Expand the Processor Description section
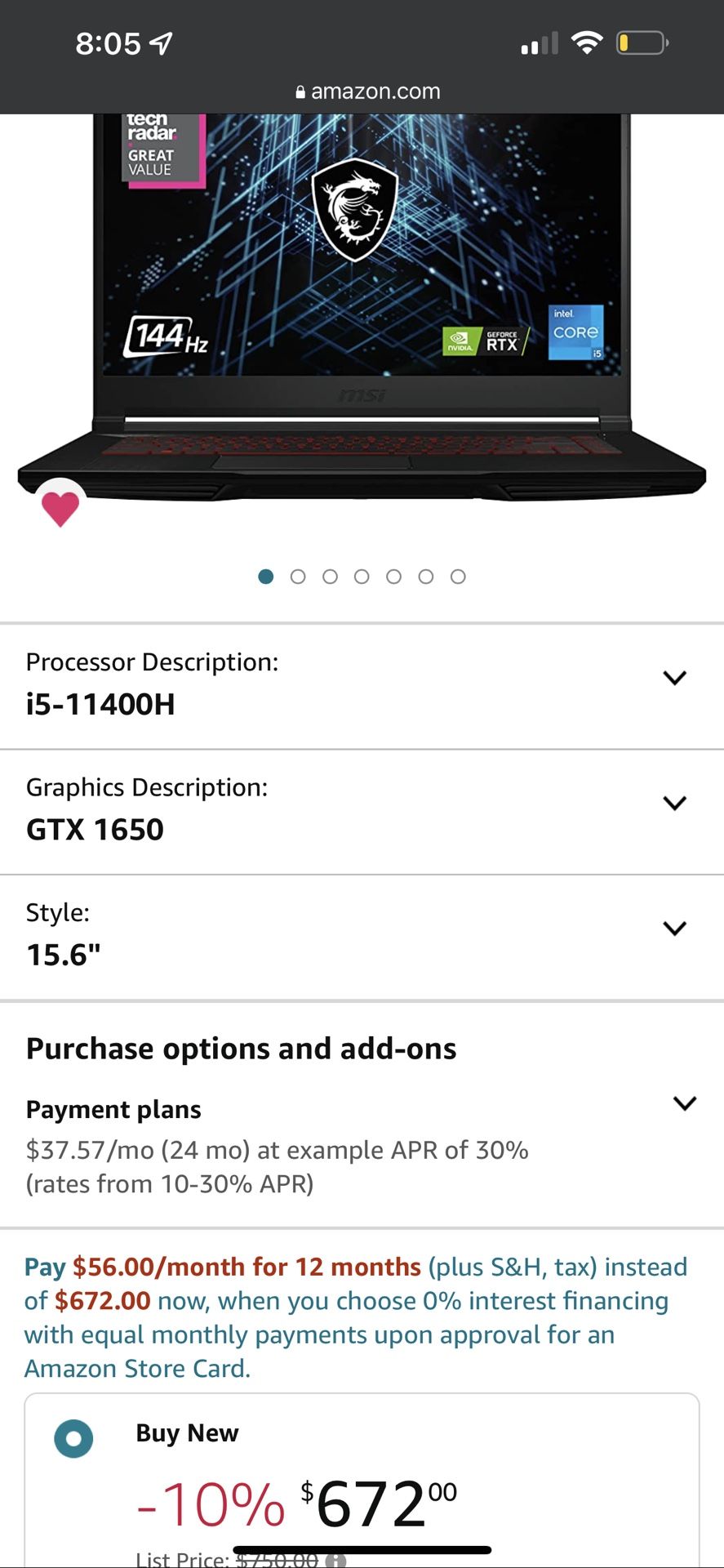 675,678
